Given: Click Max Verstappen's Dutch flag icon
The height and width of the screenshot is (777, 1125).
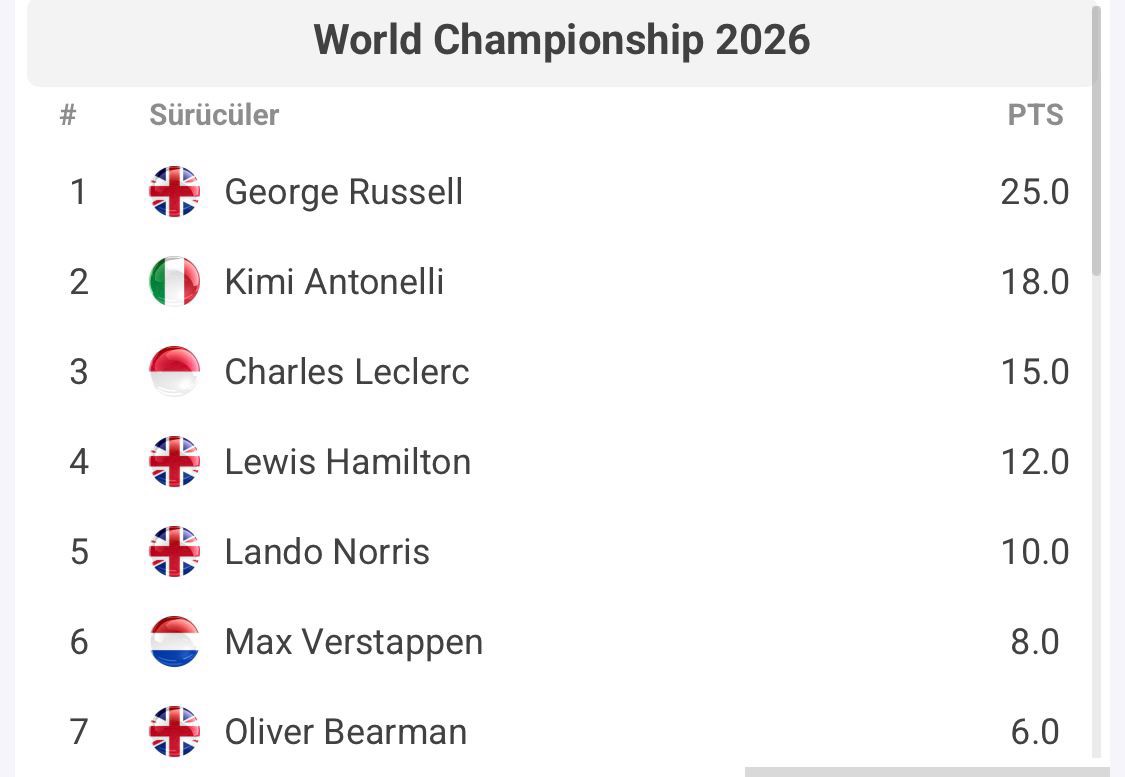Looking at the screenshot, I should pyautogui.click(x=174, y=641).
